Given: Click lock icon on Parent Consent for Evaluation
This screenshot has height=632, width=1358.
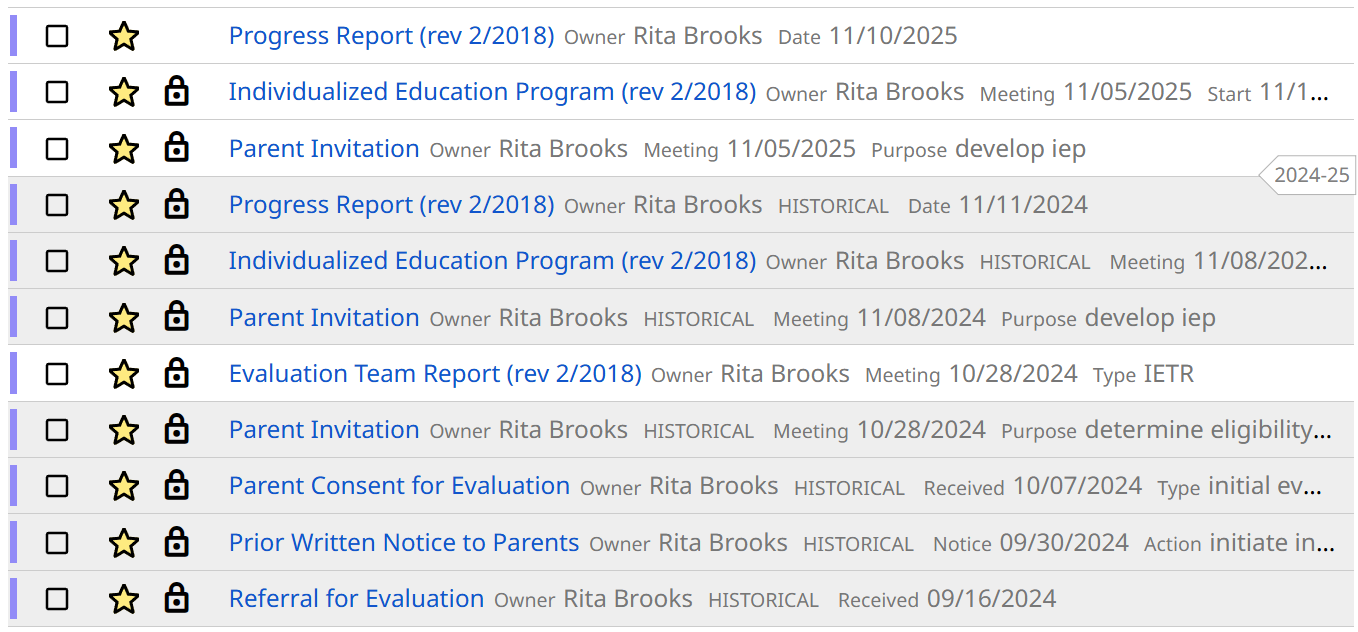Looking at the screenshot, I should click(177, 486).
